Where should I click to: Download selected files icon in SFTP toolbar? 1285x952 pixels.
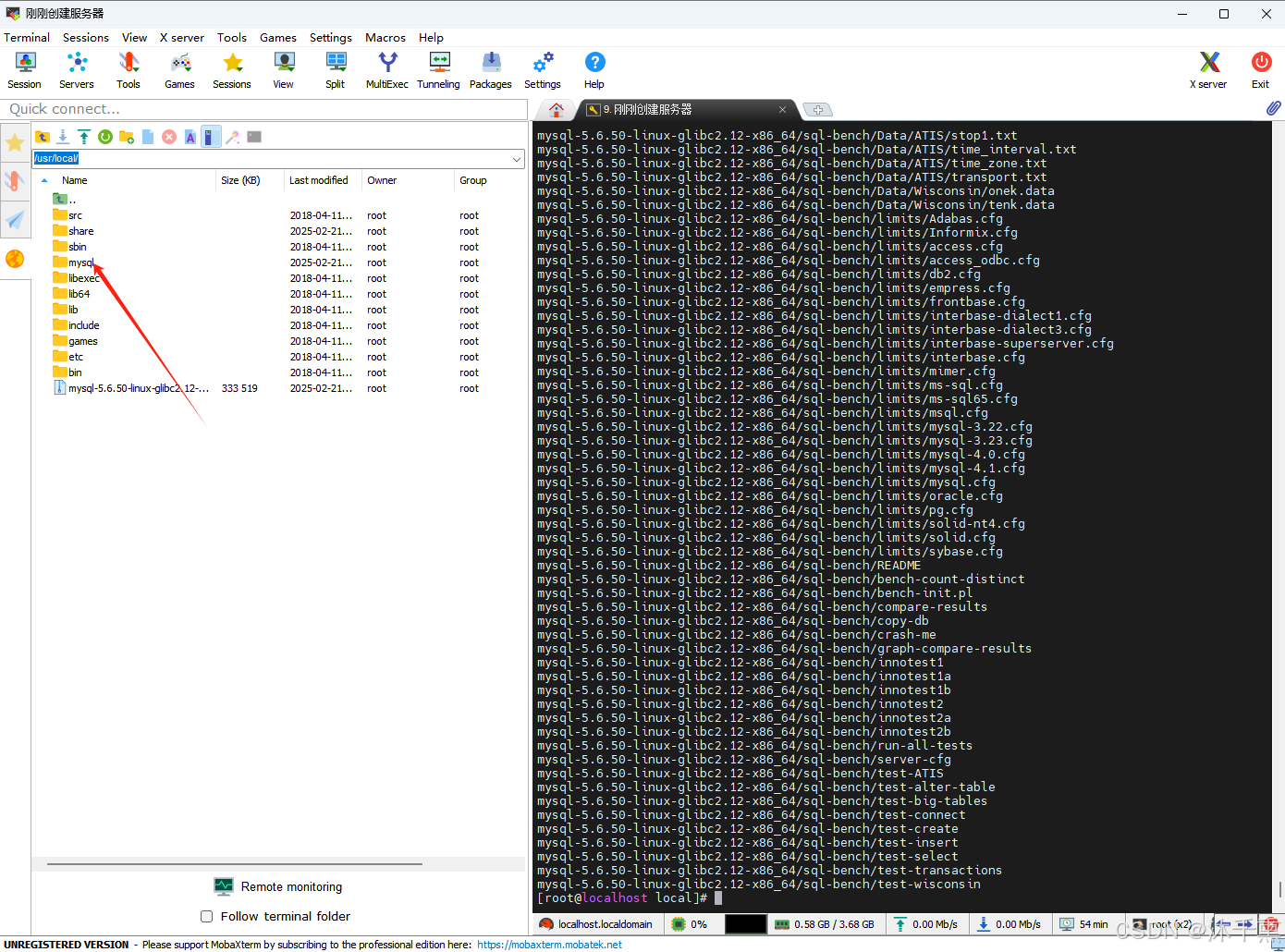coord(63,137)
